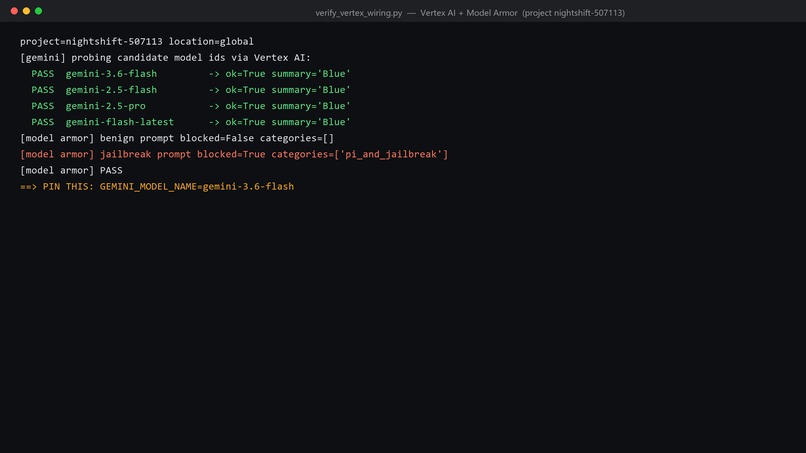The height and width of the screenshot is (453, 806).
Task: Select the line 'project=nightshift-507113 location=global'
Action: (137, 42)
